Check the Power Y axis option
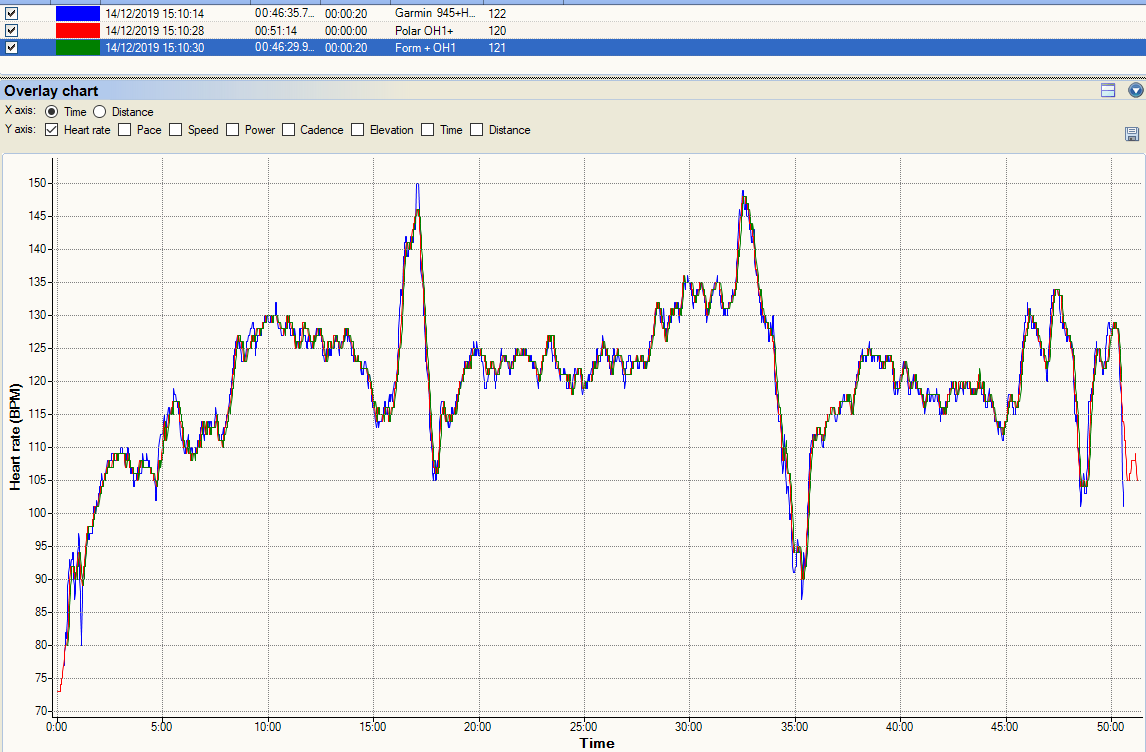The width and height of the screenshot is (1146, 752). [233, 130]
